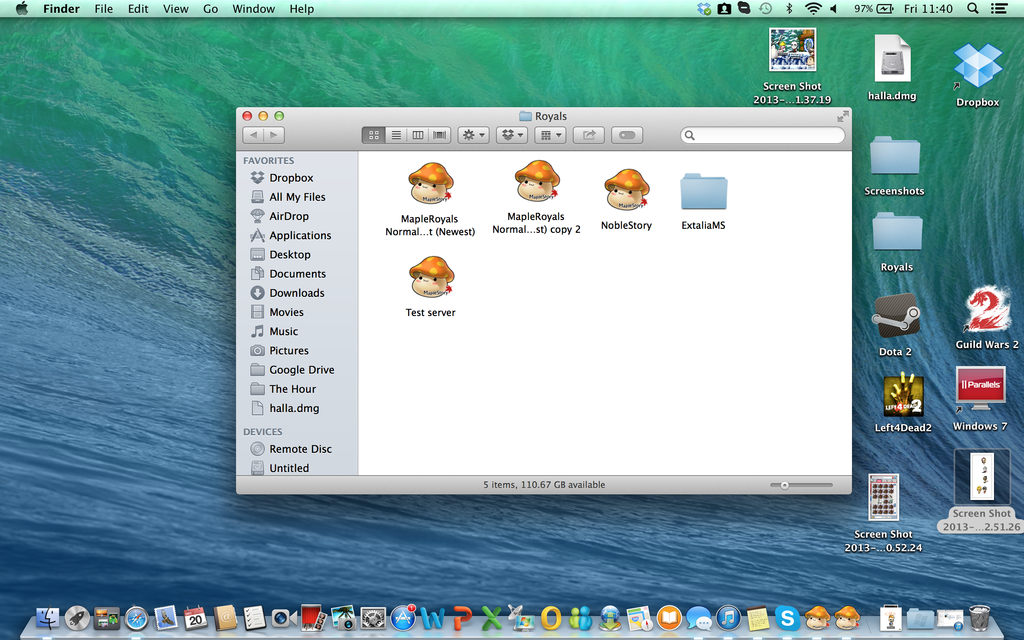Click the search field in toolbar
The image size is (1024, 640).
point(762,134)
